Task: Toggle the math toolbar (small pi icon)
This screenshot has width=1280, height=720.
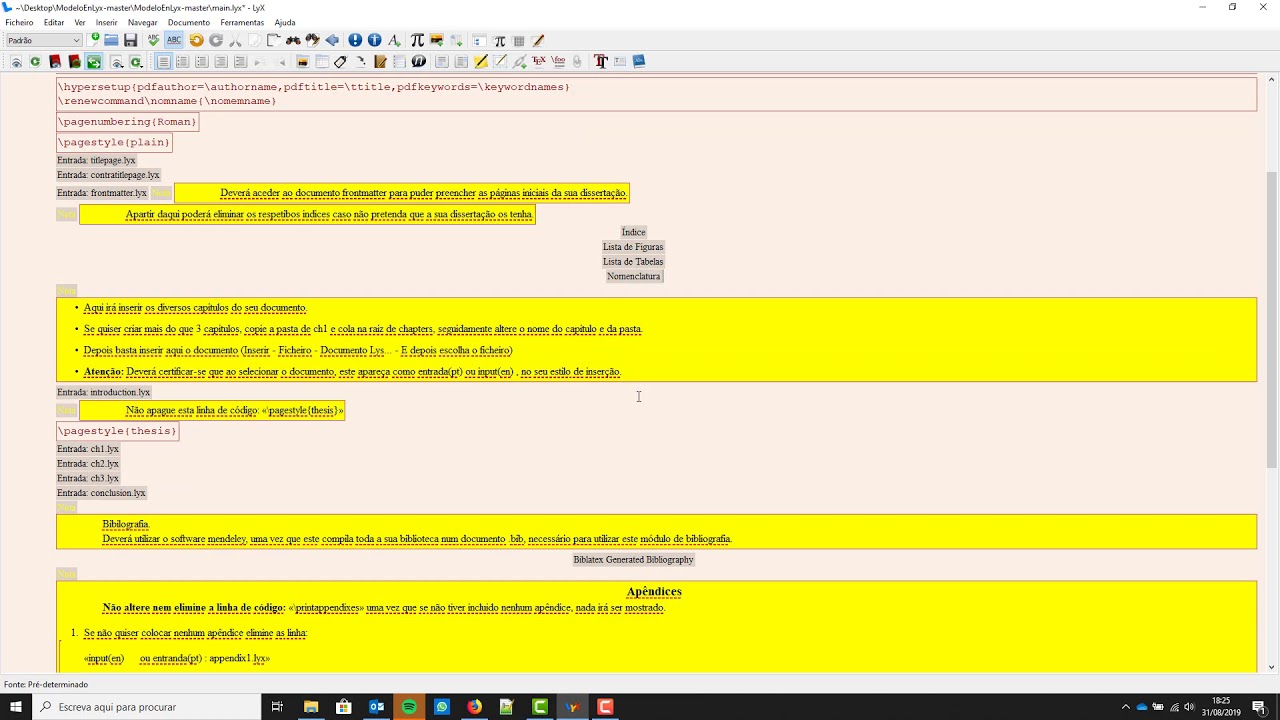Action: (x=499, y=40)
